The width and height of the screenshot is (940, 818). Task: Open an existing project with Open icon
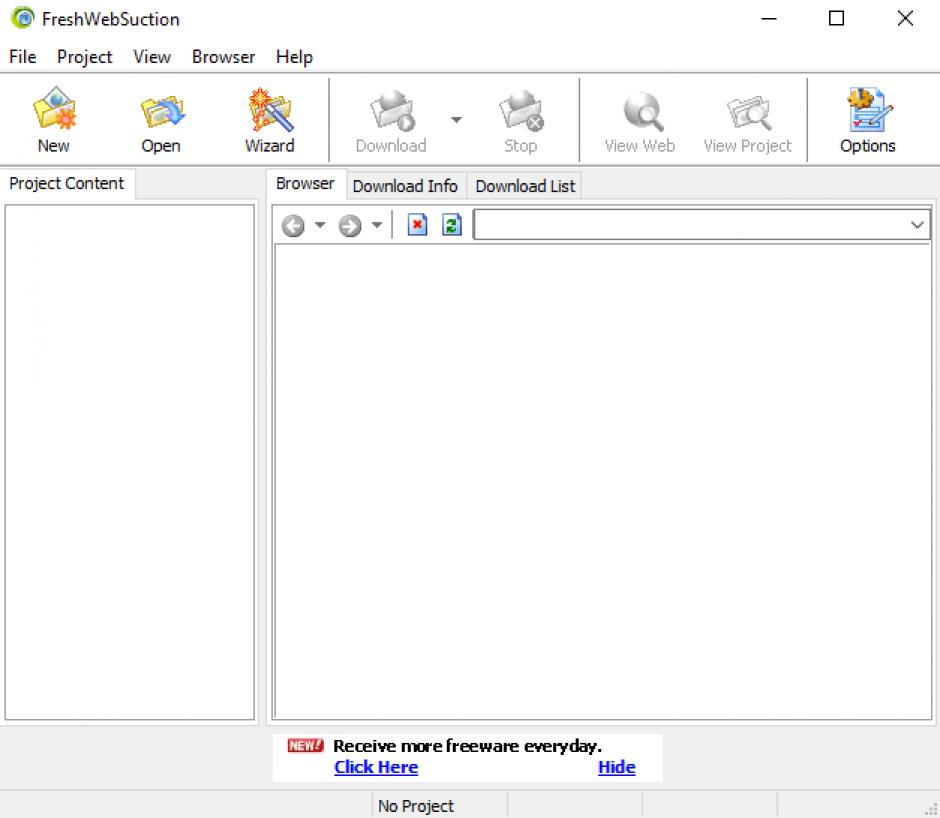162,111
